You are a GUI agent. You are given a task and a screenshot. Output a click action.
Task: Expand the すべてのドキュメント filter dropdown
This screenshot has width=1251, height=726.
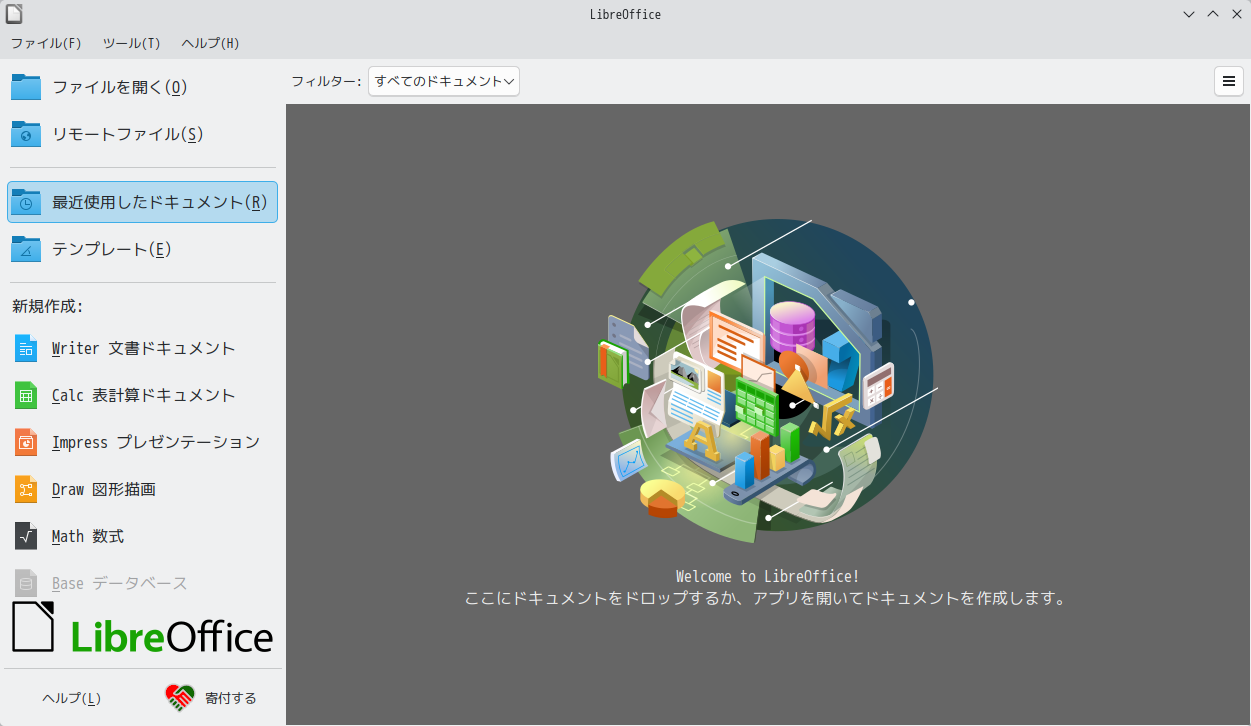click(x=444, y=81)
